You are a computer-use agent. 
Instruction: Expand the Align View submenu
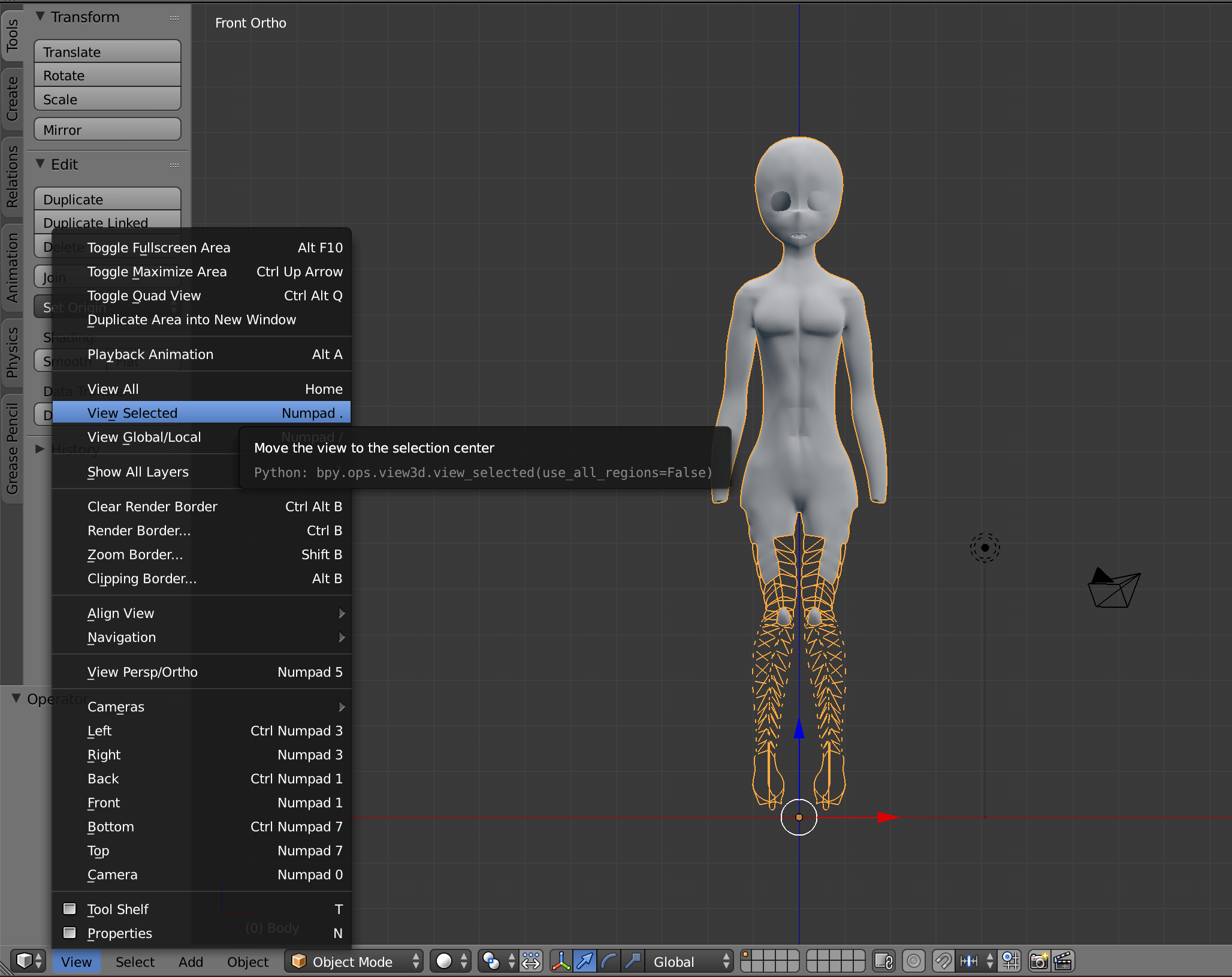tap(201, 613)
